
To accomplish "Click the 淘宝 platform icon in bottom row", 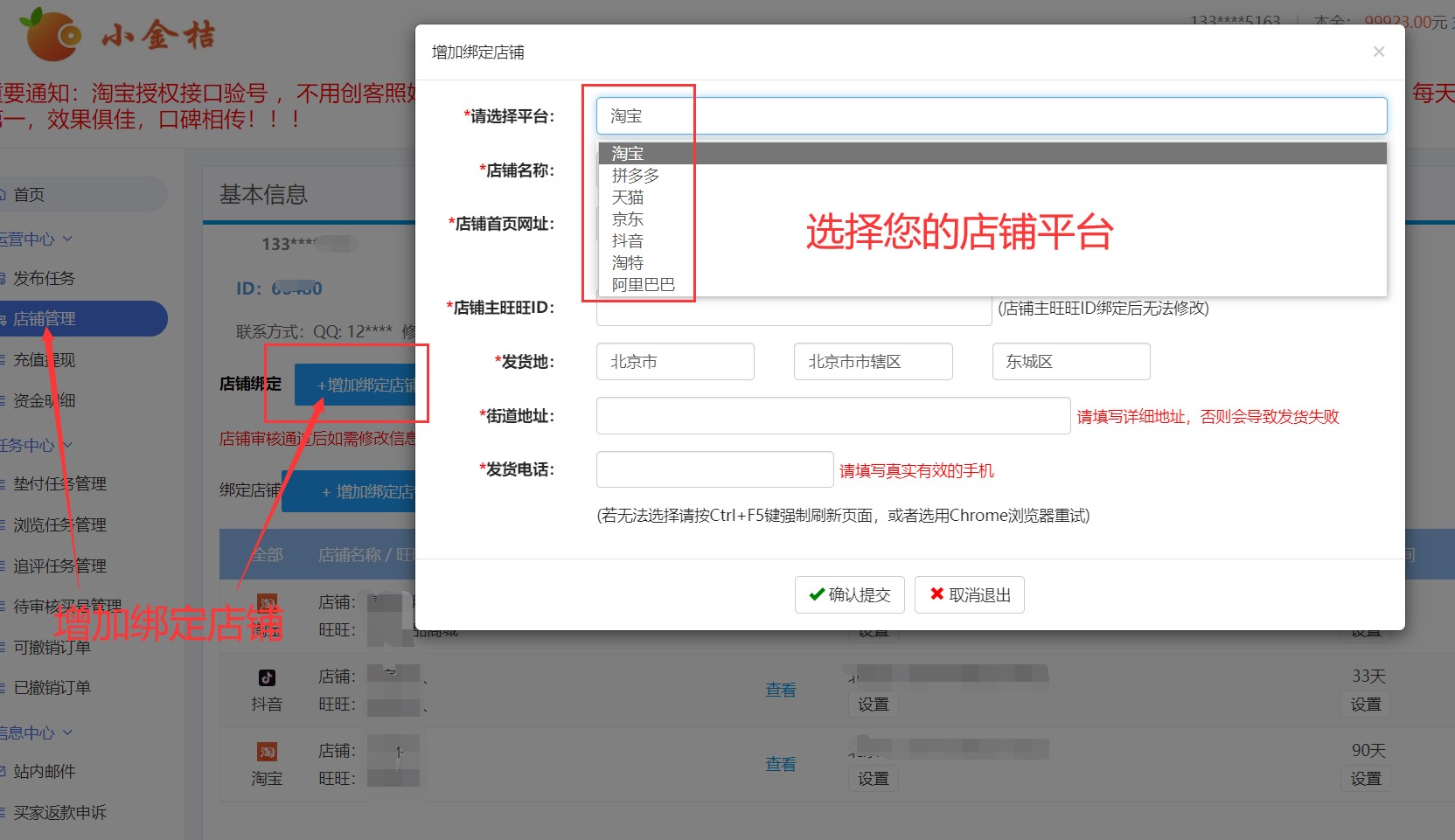I will 267,752.
